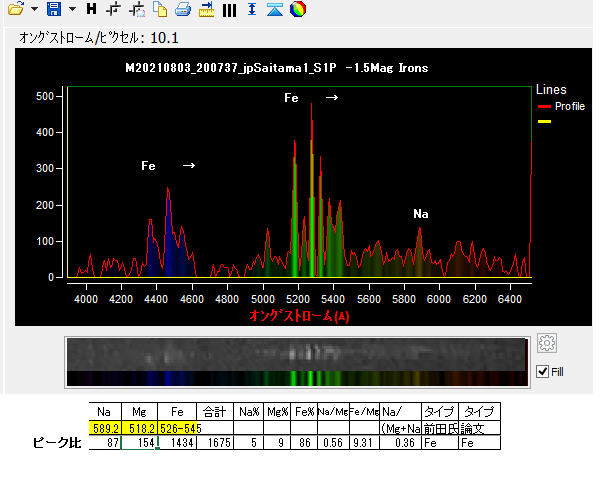Click the yellow line legend entry
Image resolution: width=605 pixels, height=480 pixels.
544,122
